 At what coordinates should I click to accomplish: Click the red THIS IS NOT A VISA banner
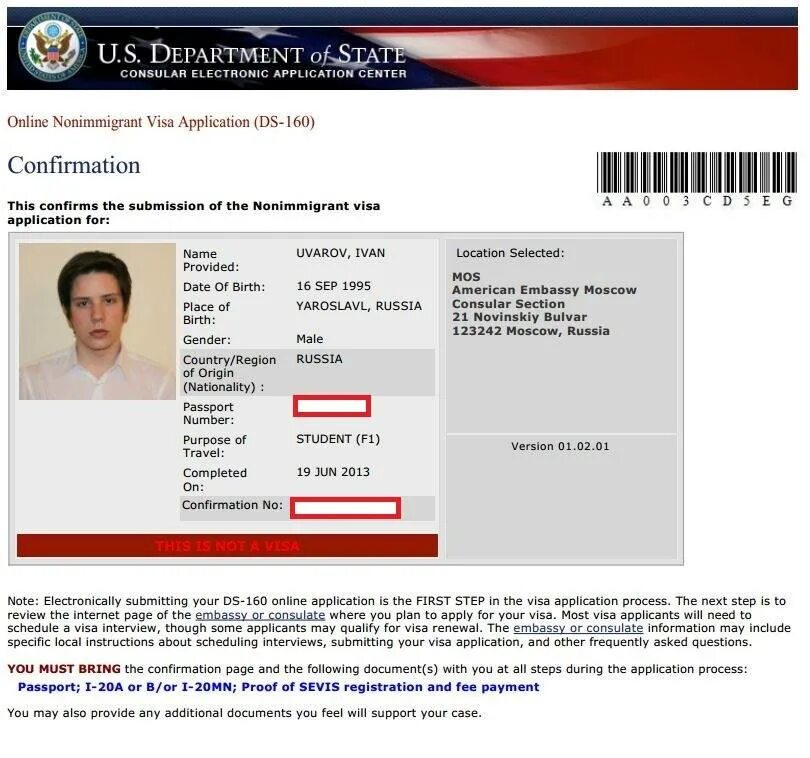pyautogui.click(x=227, y=546)
